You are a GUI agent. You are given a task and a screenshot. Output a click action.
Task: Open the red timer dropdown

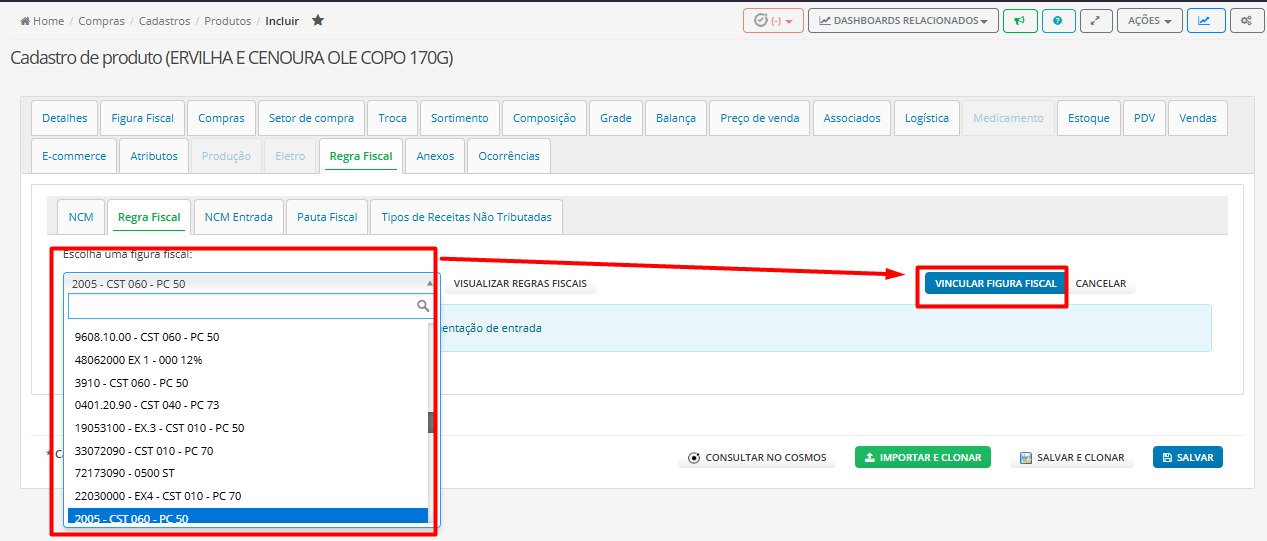coord(773,21)
